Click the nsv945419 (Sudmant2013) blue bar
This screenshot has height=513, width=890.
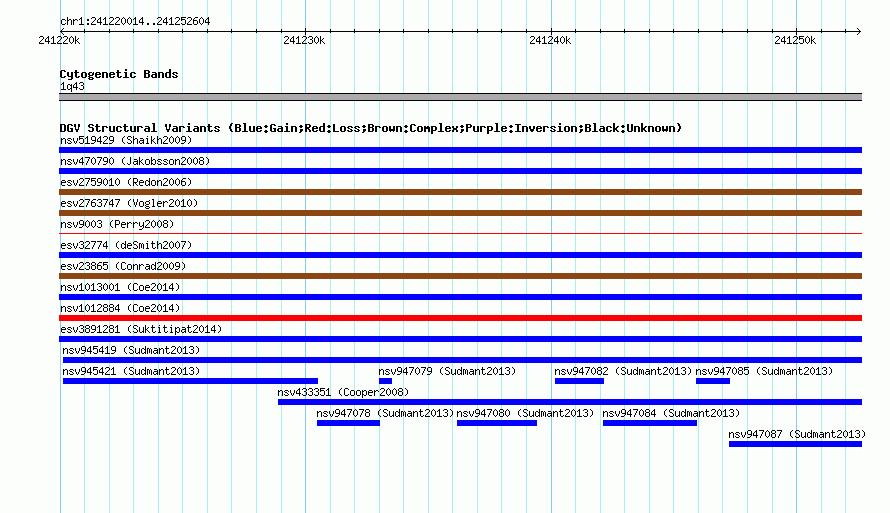click(x=462, y=360)
